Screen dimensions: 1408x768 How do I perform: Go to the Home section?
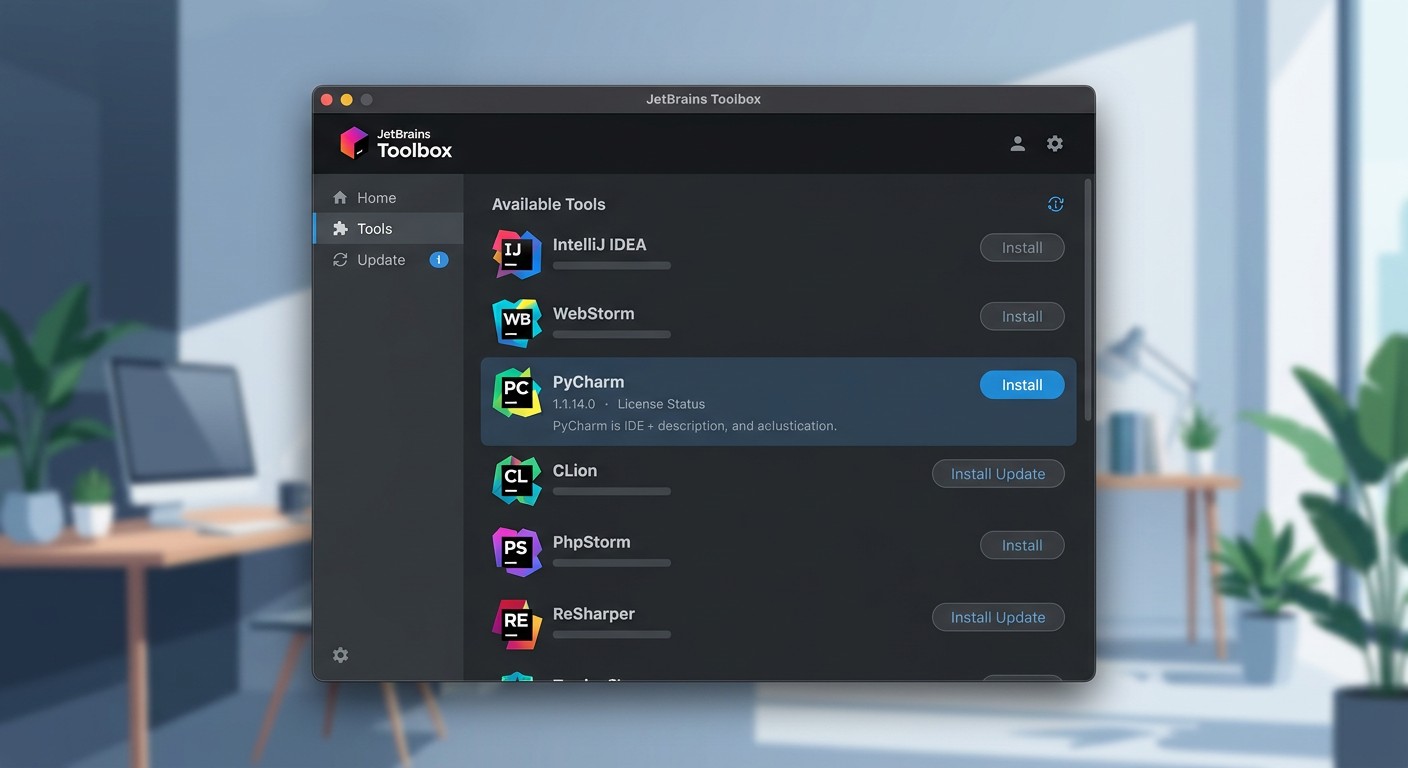(x=389, y=198)
